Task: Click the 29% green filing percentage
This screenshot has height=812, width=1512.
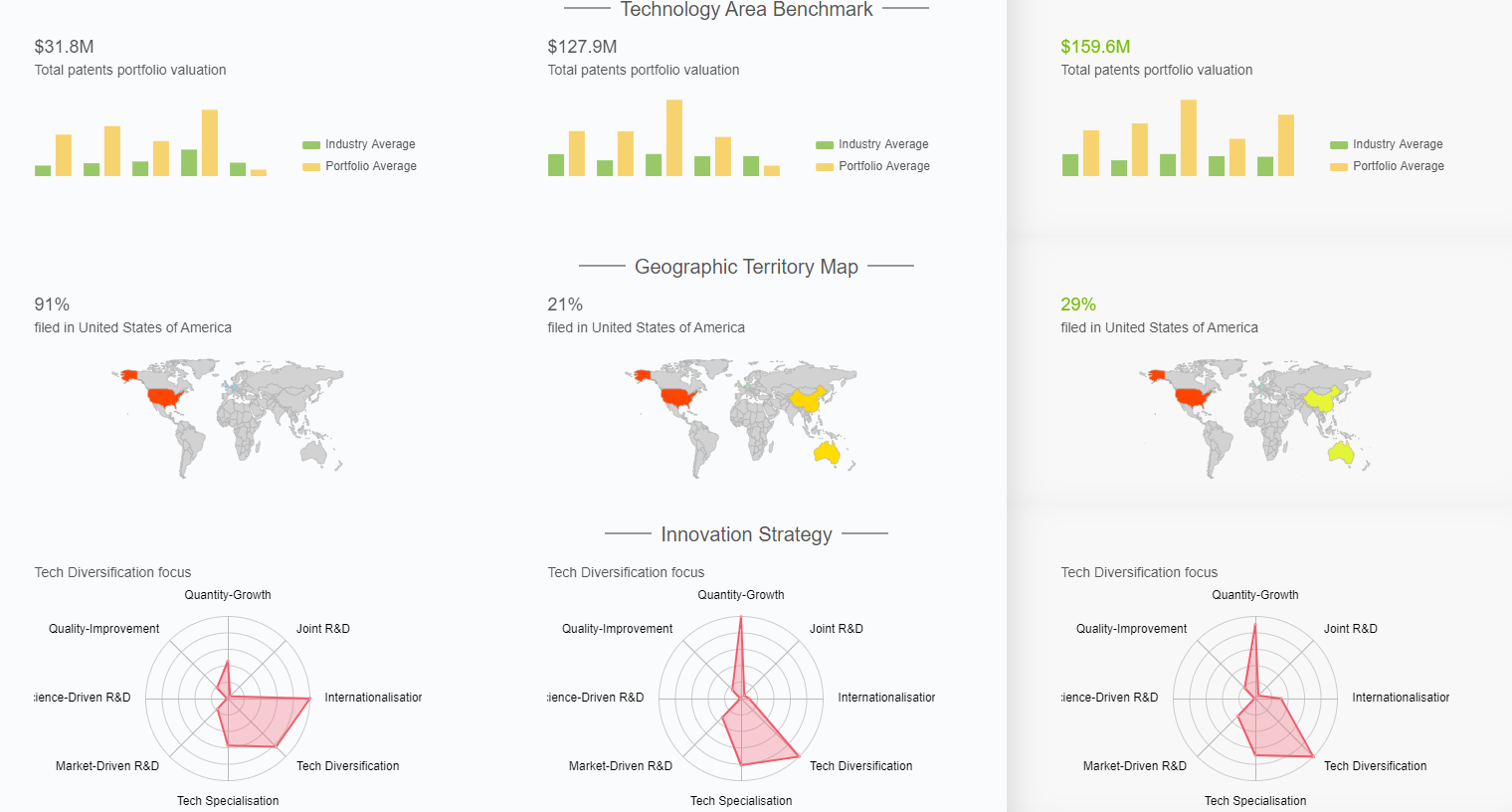Action: pos(1078,304)
